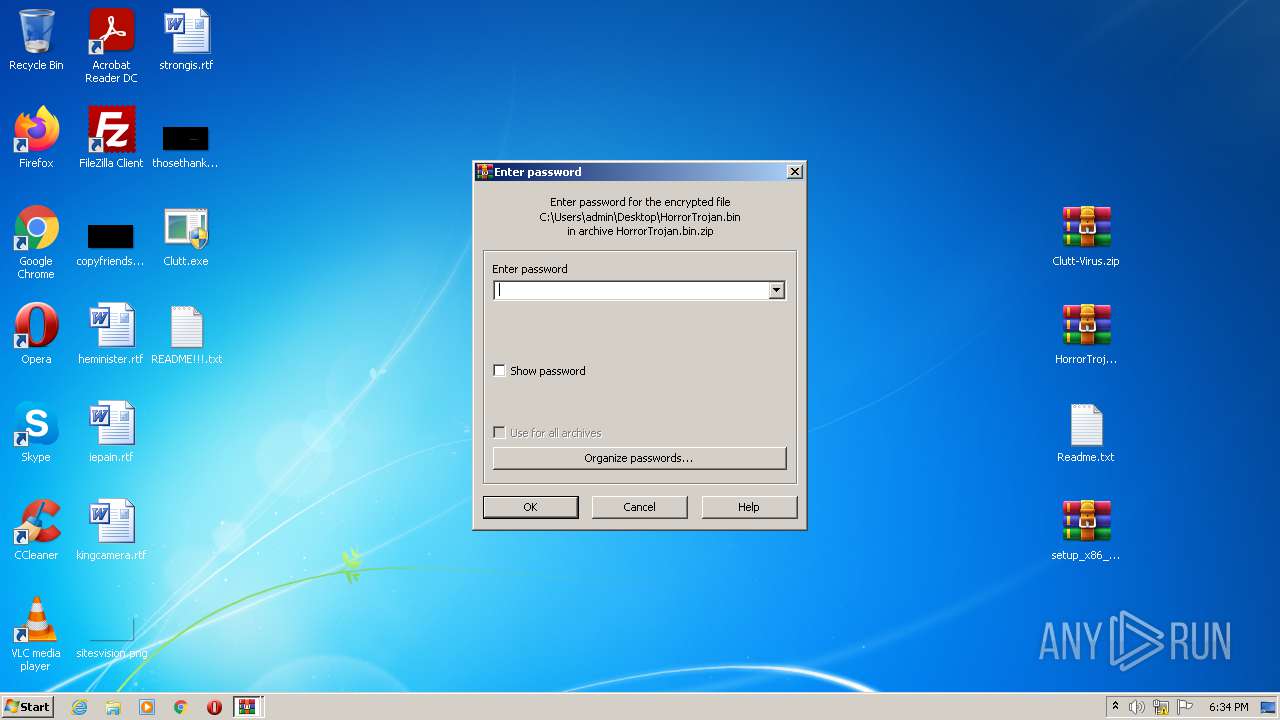
Task: Select strongis.rtf document on desktop
Action: pyautogui.click(x=186, y=40)
